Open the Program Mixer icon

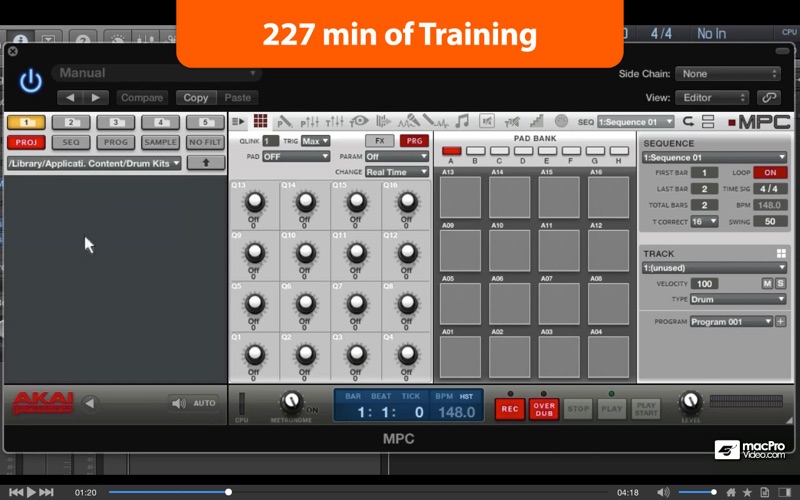pyautogui.click(x=310, y=121)
